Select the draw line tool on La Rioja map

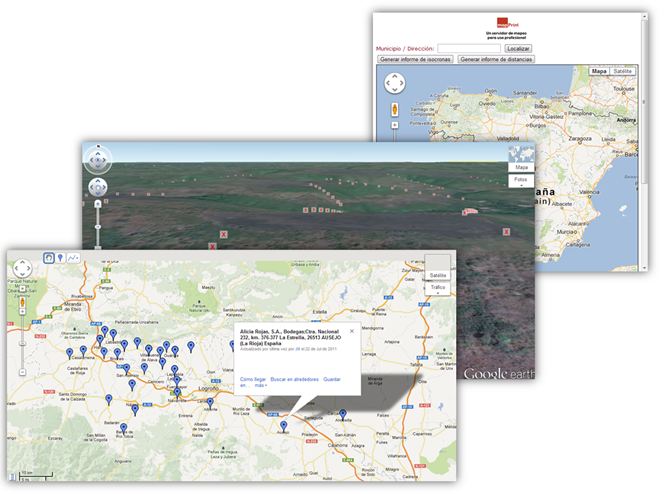click(73, 257)
